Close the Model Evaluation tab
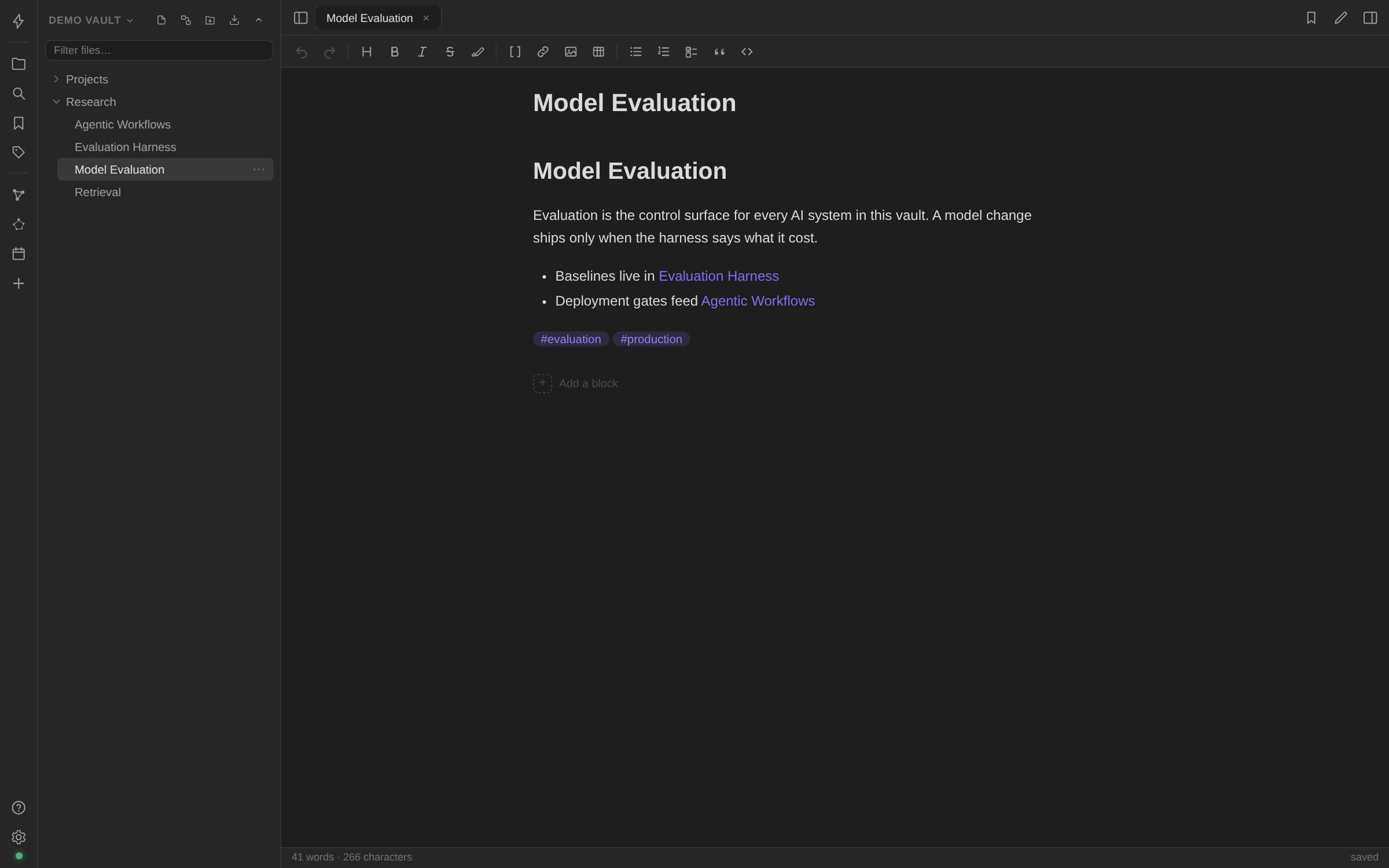This screenshot has width=1389, height=868. 426,18
